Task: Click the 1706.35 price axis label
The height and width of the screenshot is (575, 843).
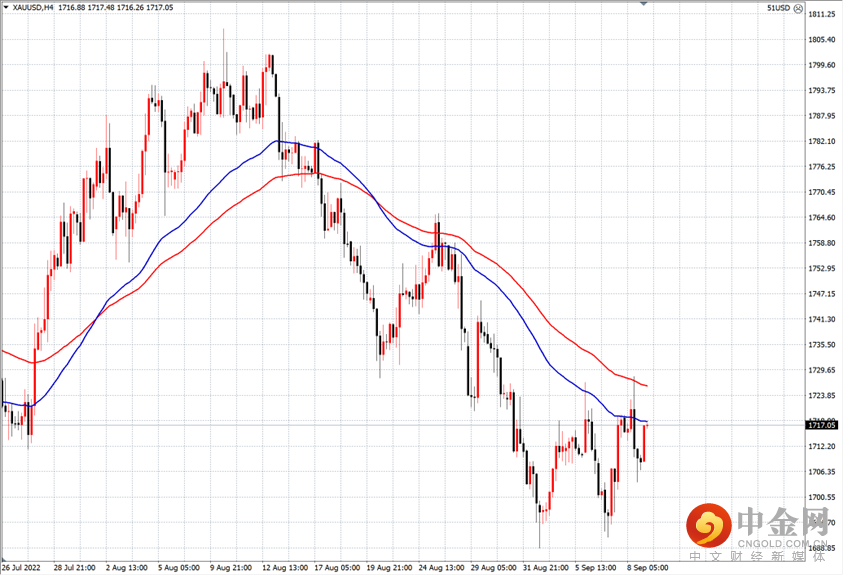Action: pyautogui.click(x=821, y=472)
